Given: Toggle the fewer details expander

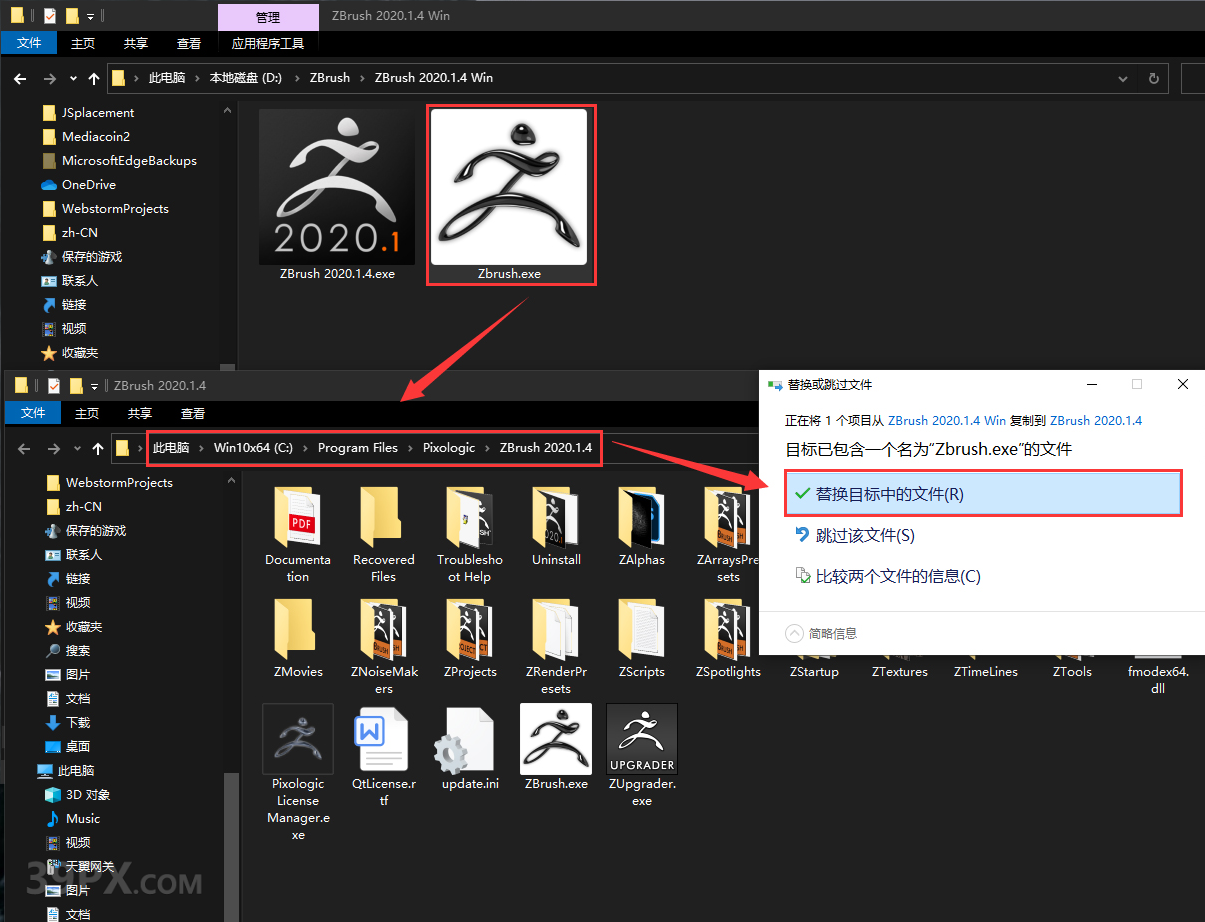Looking at the screenshot, I should (x=821, y=633).
